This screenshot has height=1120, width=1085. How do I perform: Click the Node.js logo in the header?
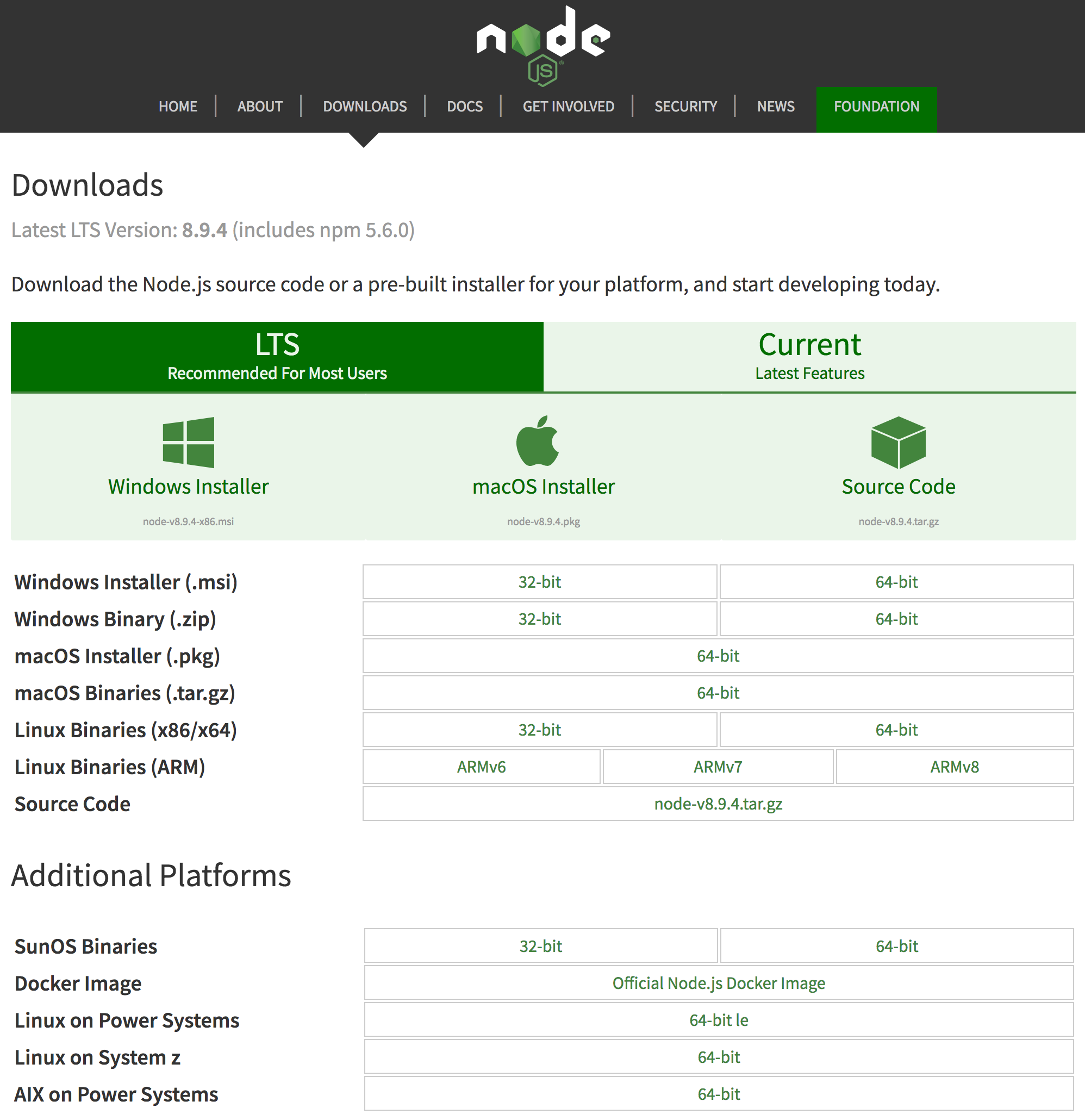(543, 46)
